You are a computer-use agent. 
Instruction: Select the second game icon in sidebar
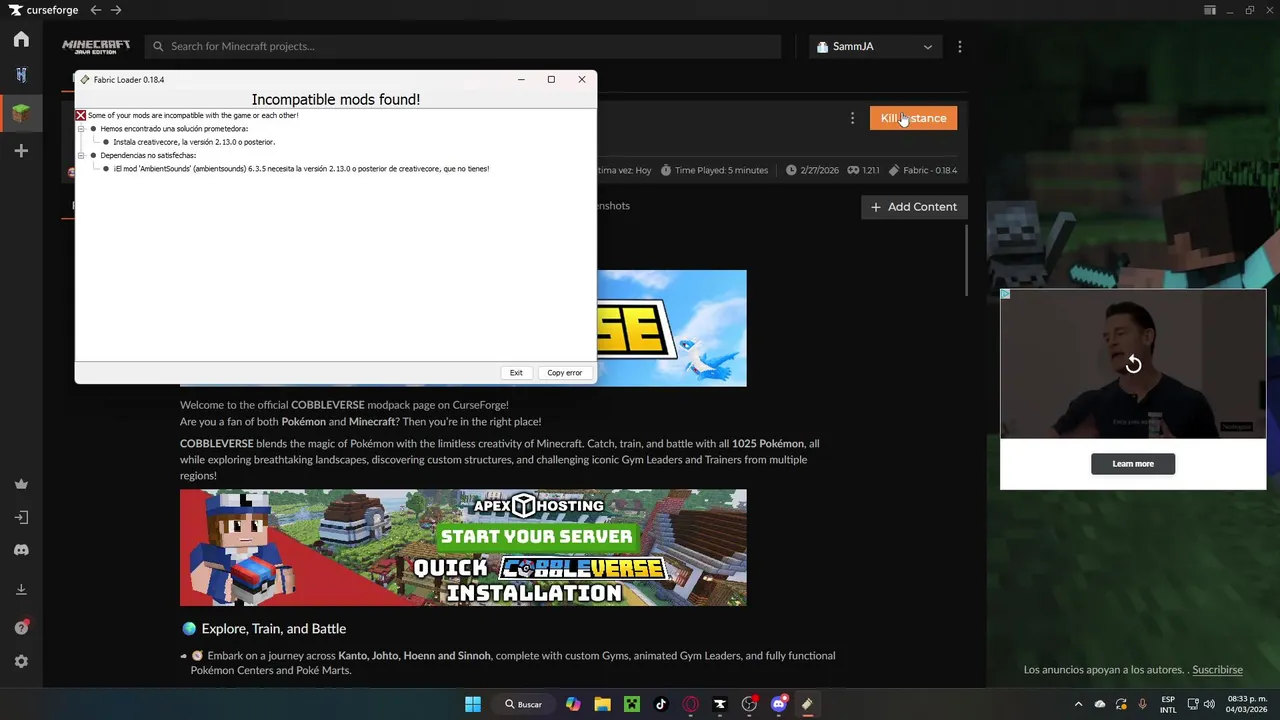tap(21, 75)
